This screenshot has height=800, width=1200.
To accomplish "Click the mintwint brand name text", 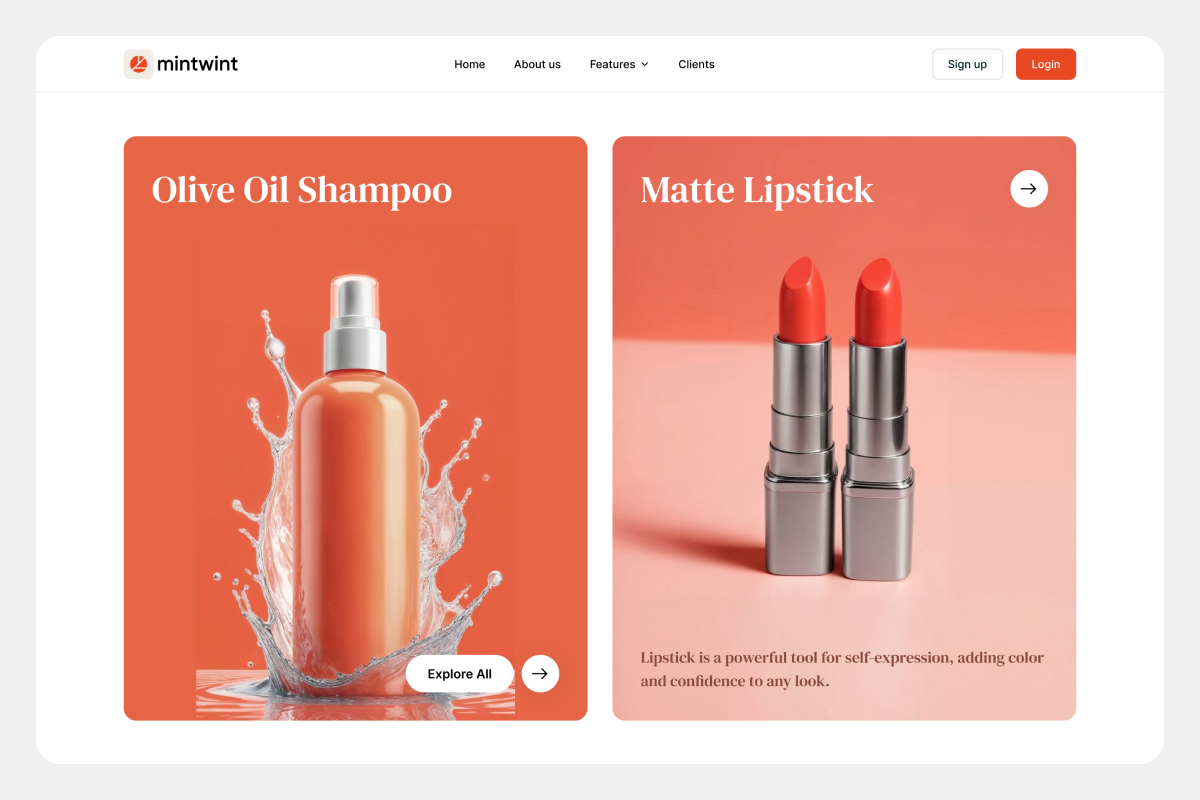I will pos(198,64).
